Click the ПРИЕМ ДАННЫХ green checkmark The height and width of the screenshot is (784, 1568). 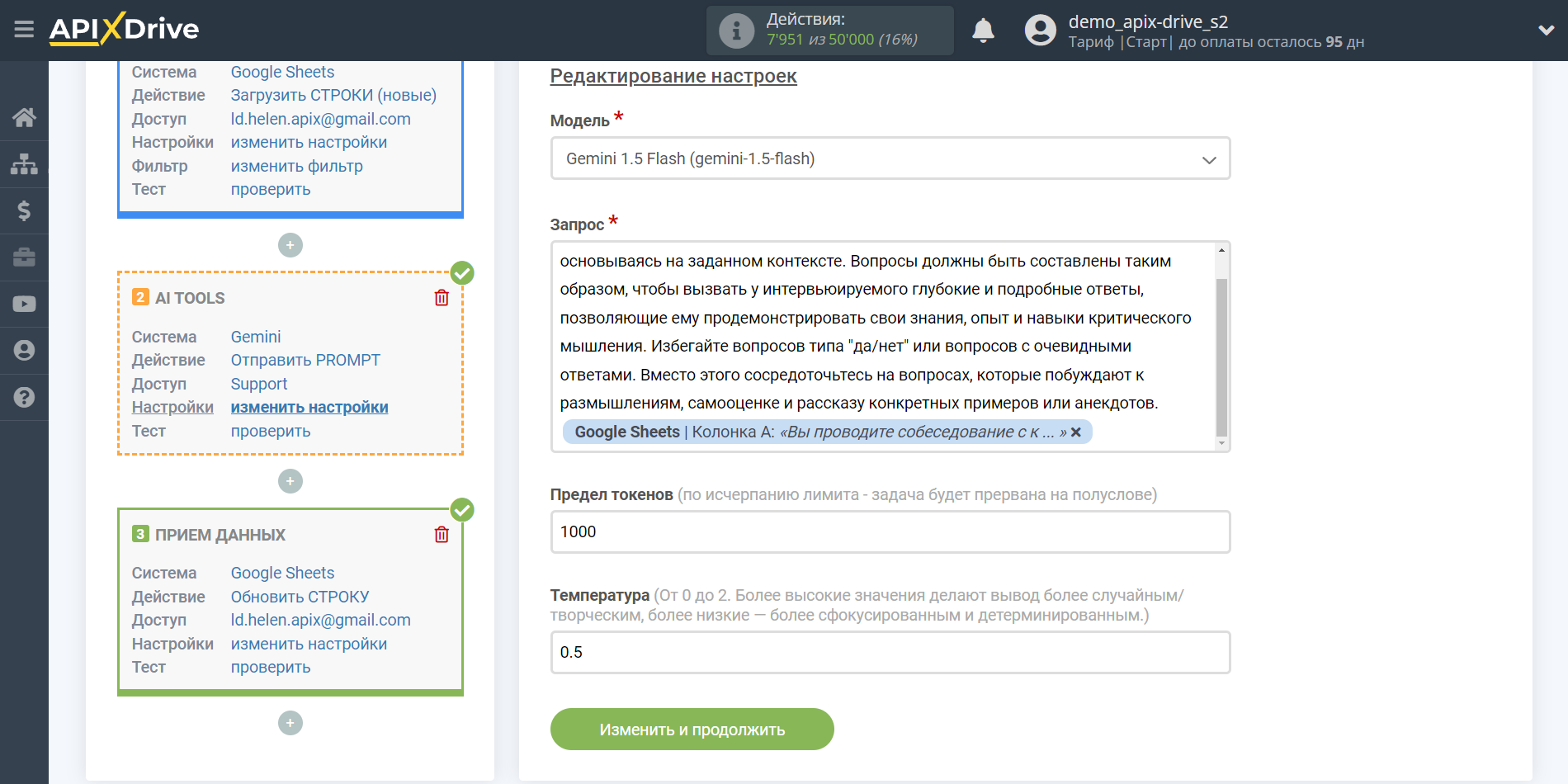tap(462, 510)
